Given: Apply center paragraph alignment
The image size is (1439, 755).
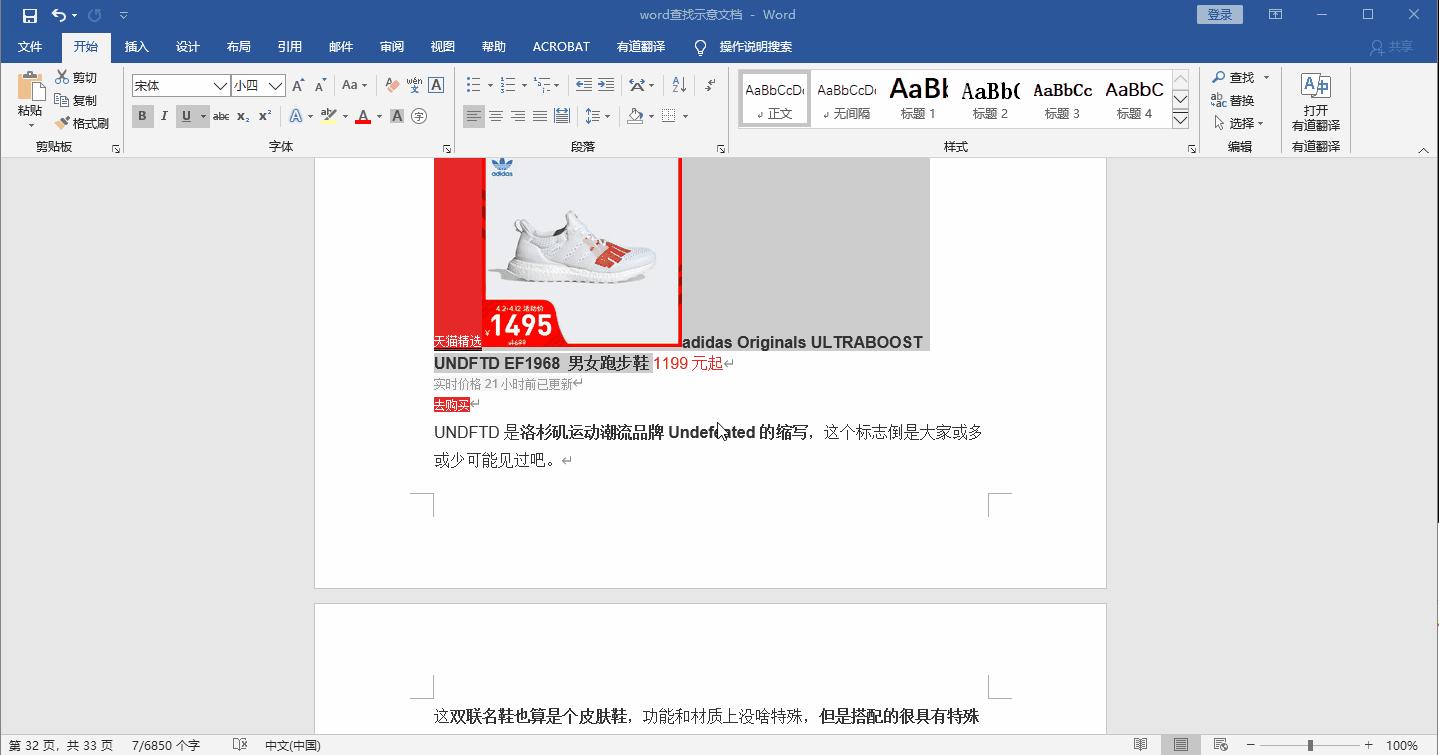Looking at the screenshot, I should click(x=496, y=116).
